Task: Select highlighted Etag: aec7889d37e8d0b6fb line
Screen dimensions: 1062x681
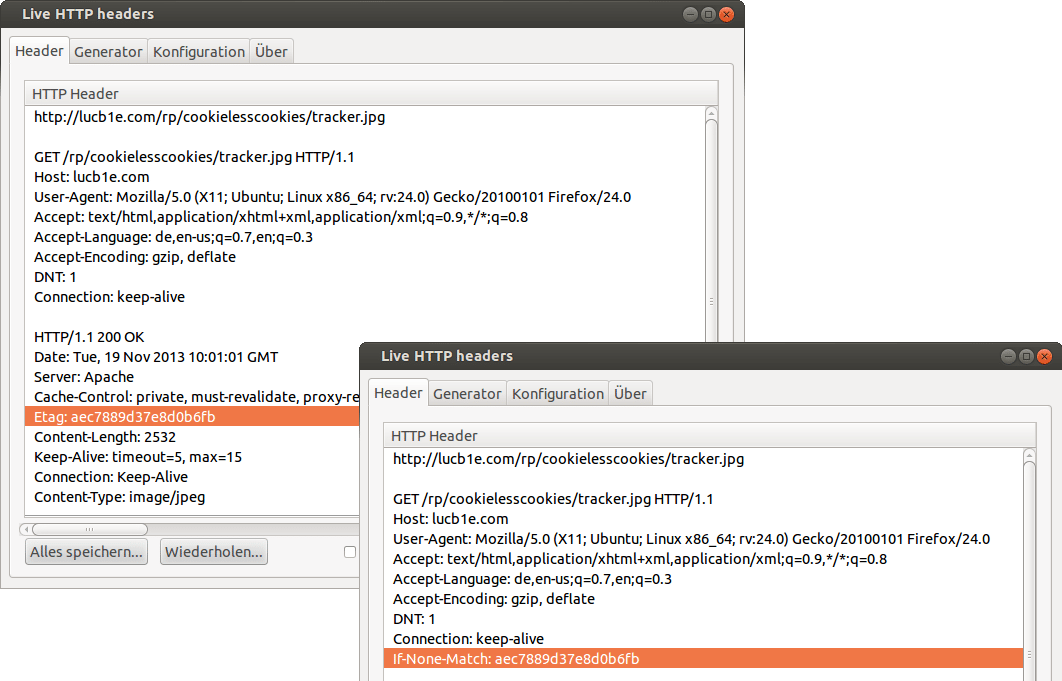Action: click(192, 417)
